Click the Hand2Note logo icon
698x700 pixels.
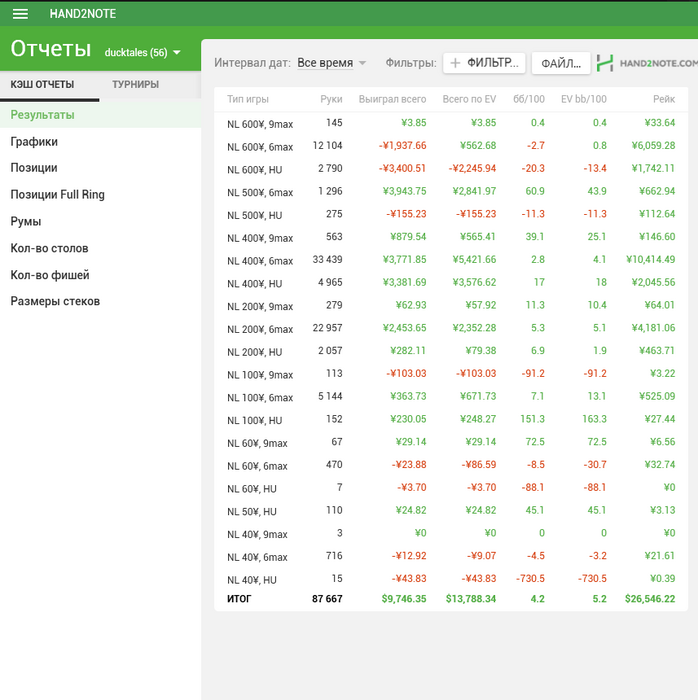click(x=604, y=63)
